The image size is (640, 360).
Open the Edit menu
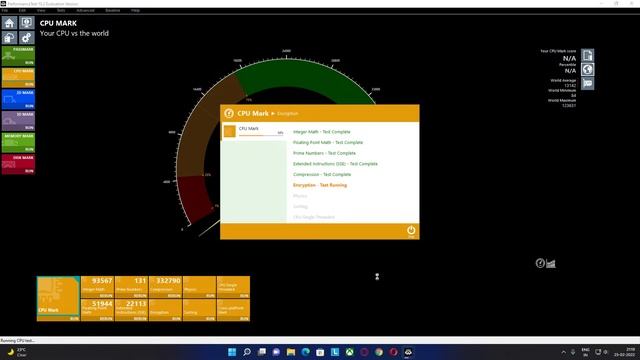click(22, 10)
